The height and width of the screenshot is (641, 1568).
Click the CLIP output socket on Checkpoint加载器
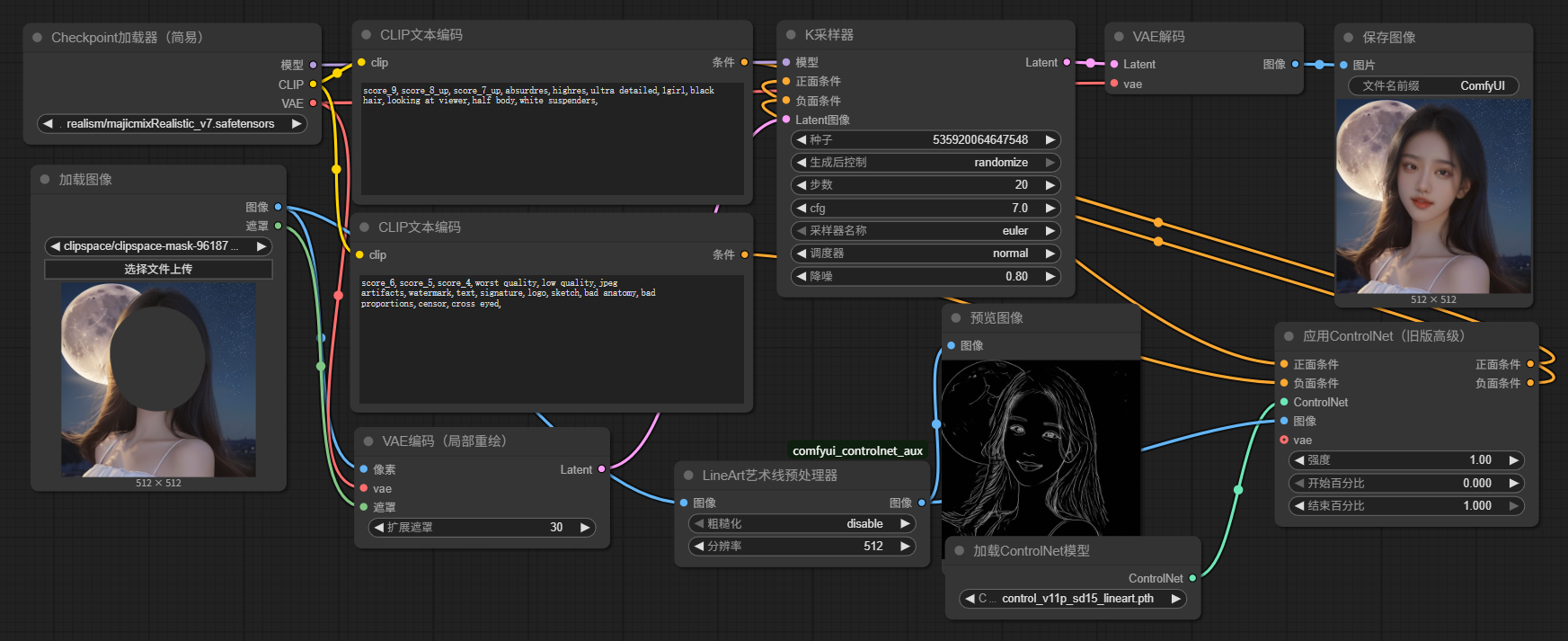313,85
